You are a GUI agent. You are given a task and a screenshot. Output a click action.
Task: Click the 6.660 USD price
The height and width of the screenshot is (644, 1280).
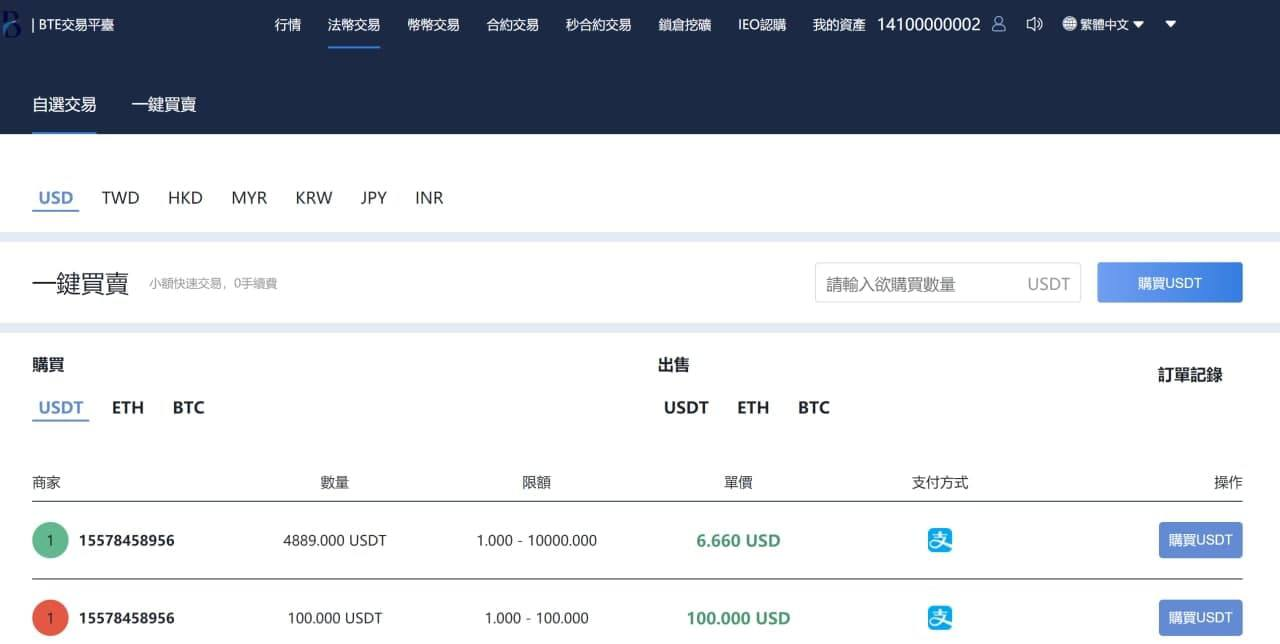(738, 540)
